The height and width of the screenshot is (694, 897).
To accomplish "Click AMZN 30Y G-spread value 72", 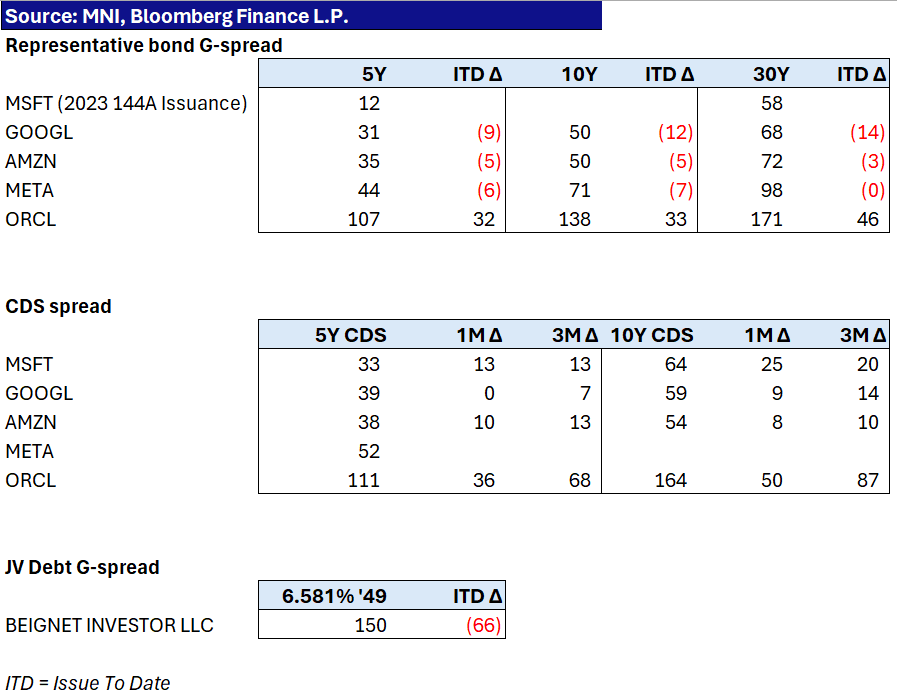I will tap(772, 161).
